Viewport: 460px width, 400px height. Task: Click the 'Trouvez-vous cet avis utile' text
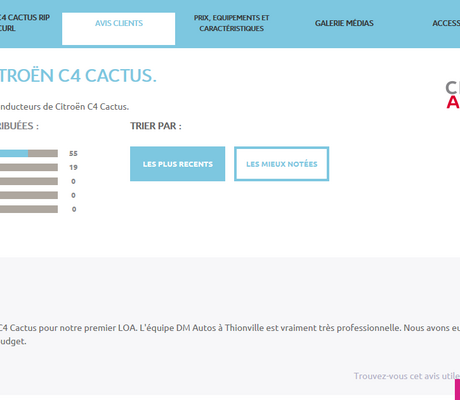pos(407,376)
